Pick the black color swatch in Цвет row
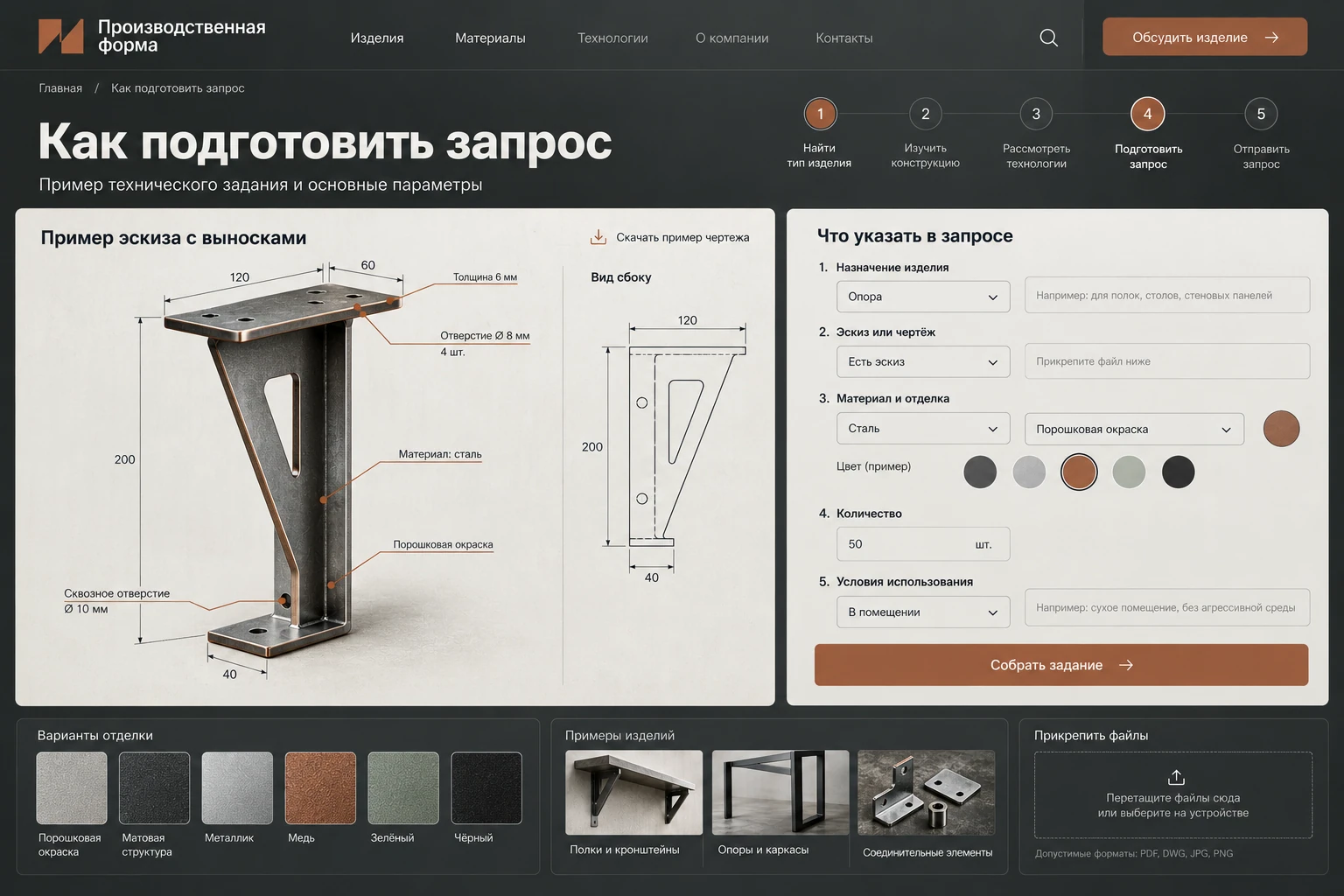 (1178, 472)
